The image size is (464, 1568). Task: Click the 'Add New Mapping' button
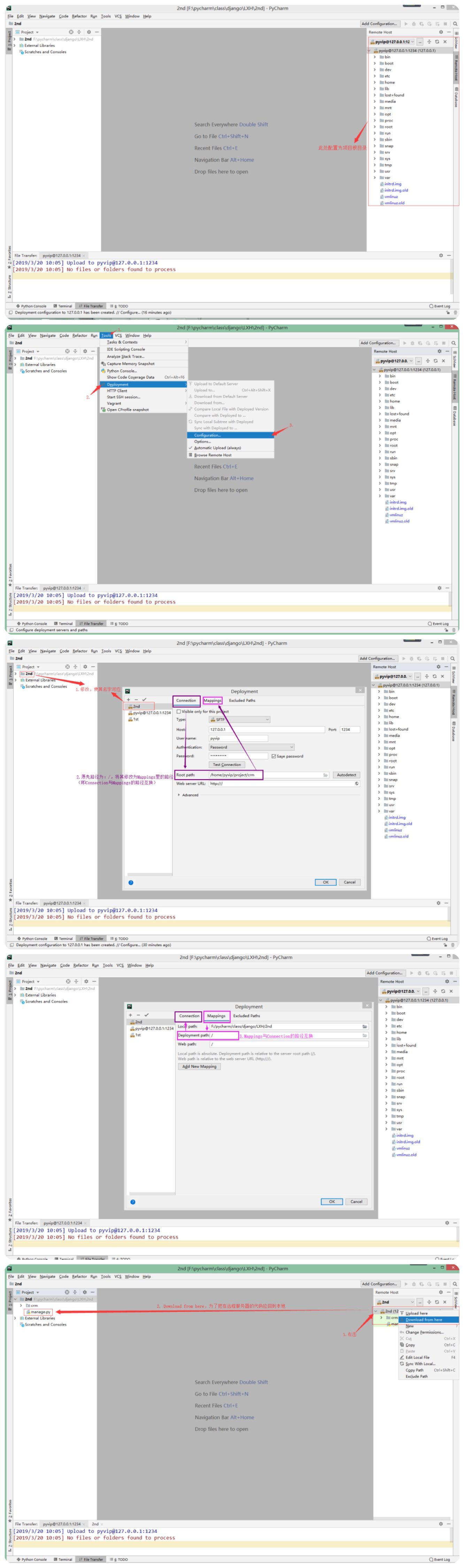coord(199,1067)
